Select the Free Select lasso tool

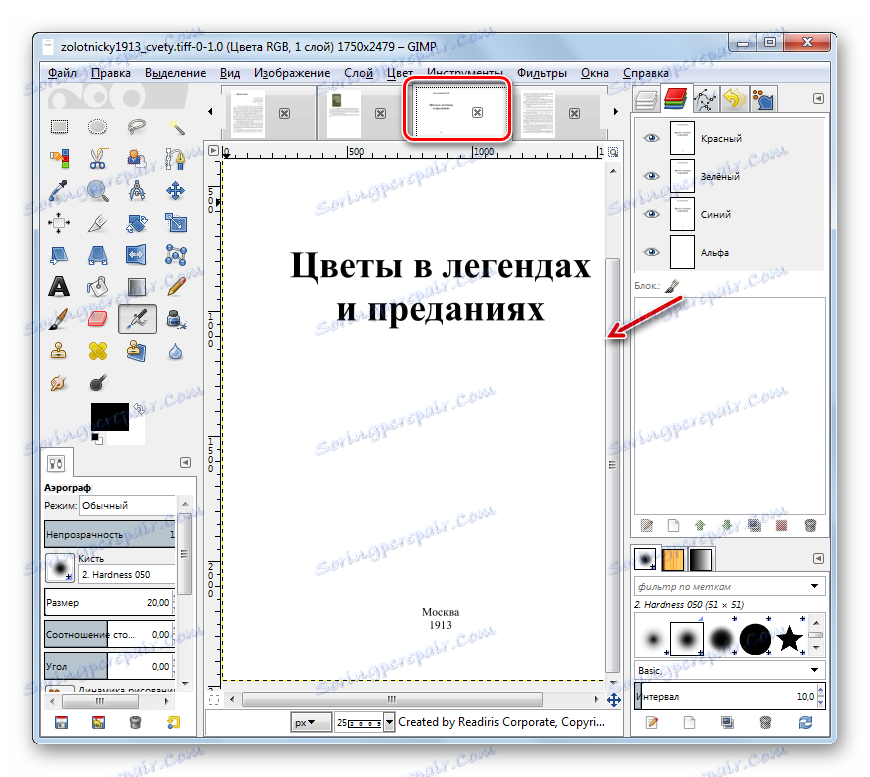136,127
